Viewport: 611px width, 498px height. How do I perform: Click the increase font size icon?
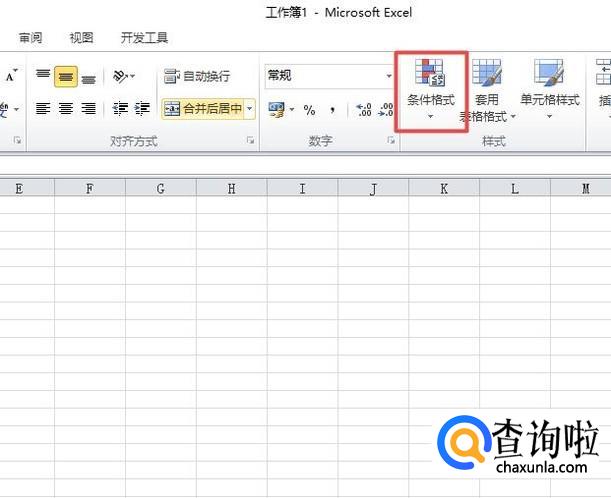pos(11,76)
